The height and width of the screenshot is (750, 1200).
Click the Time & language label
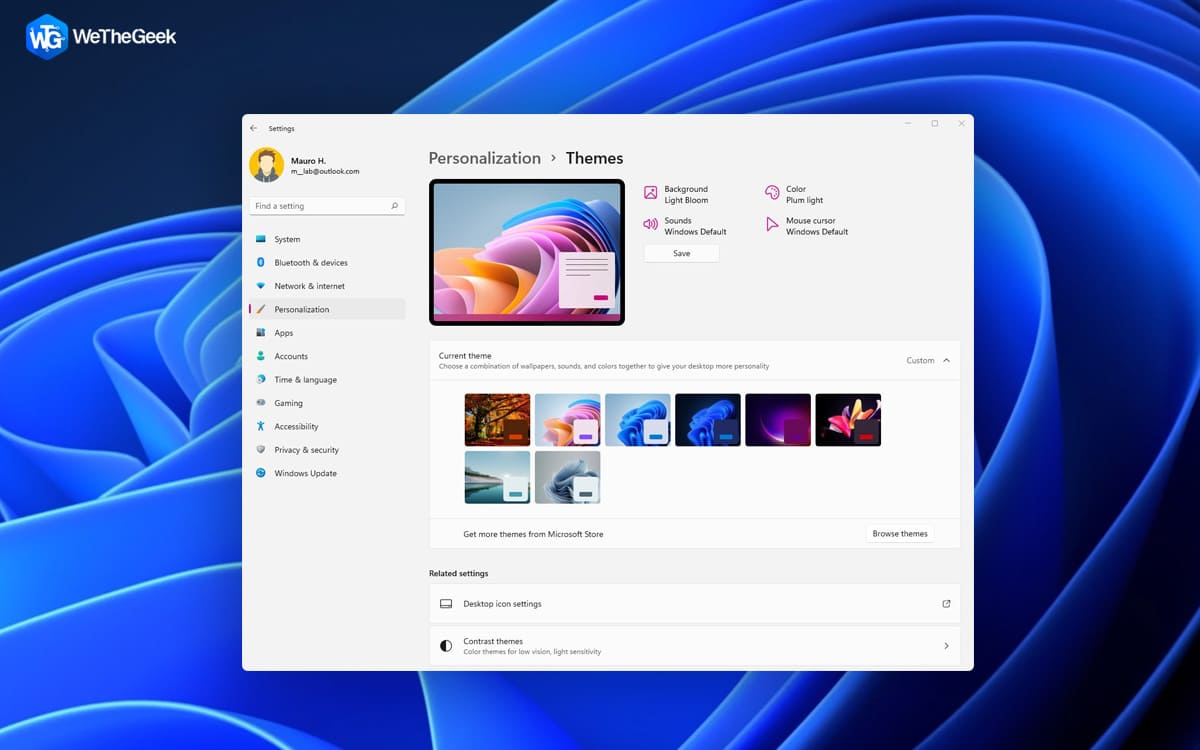pos(306,380)
